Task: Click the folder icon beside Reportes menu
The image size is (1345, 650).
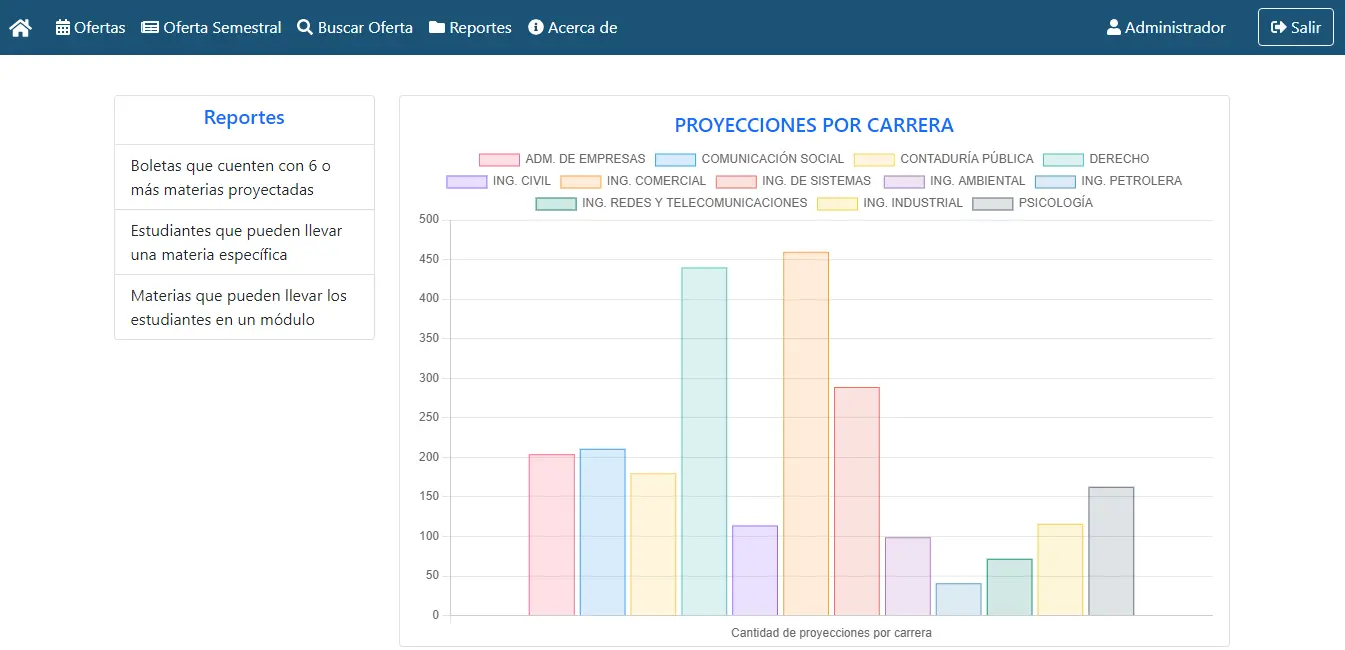Action: [x=437, y=28]
